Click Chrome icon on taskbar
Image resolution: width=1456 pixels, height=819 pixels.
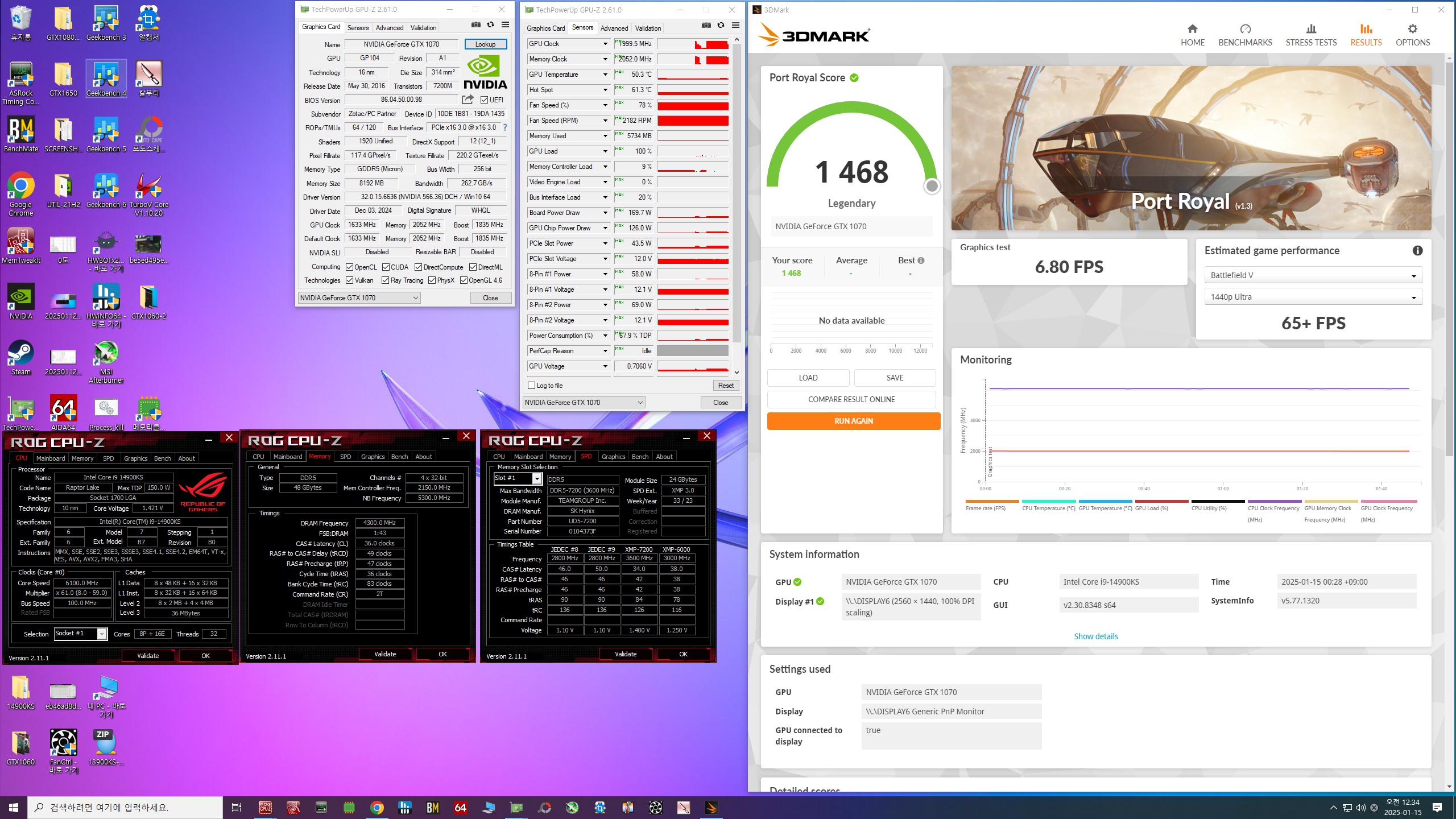(377, 807)
